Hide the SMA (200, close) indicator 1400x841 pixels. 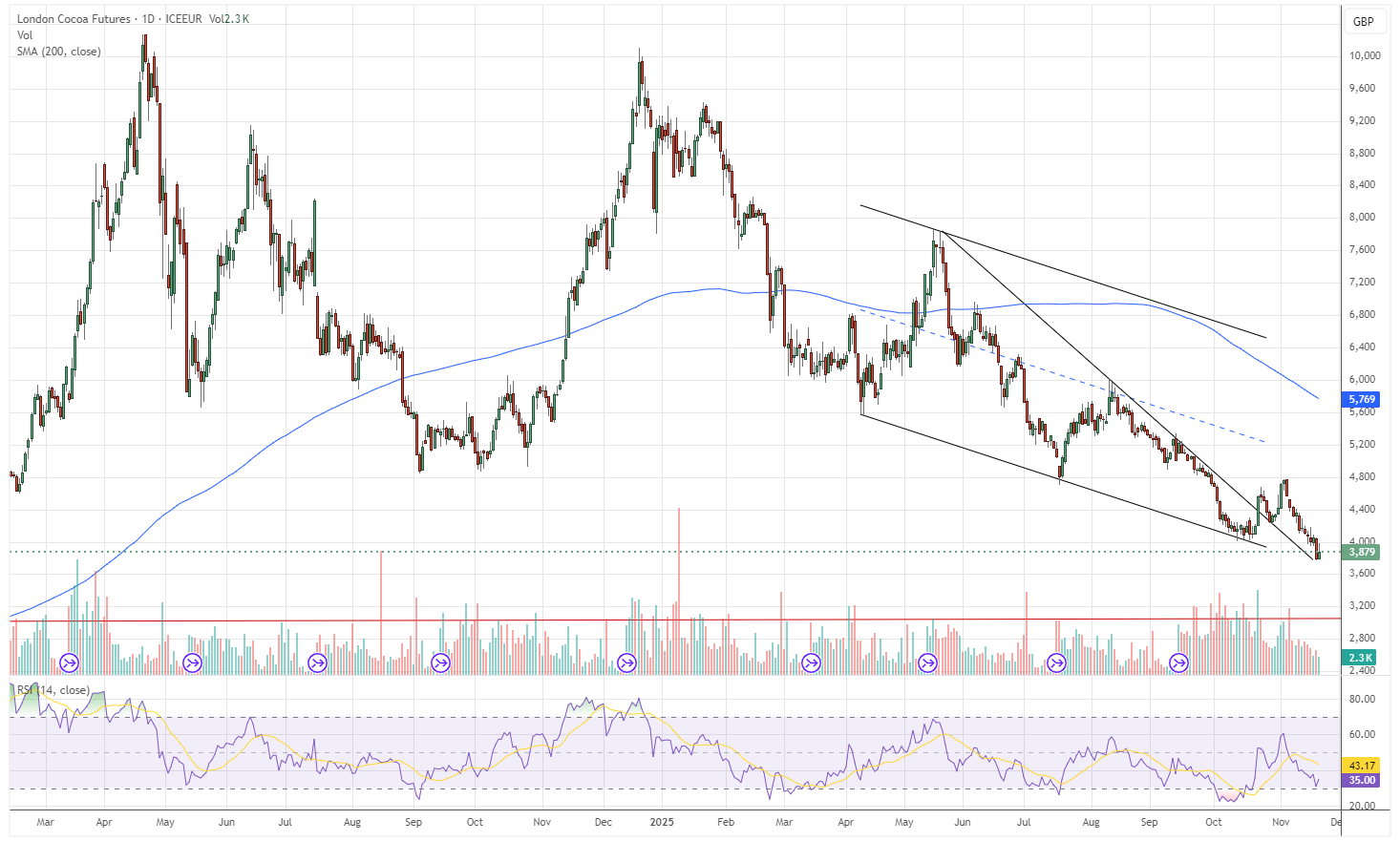click(57, 52)
